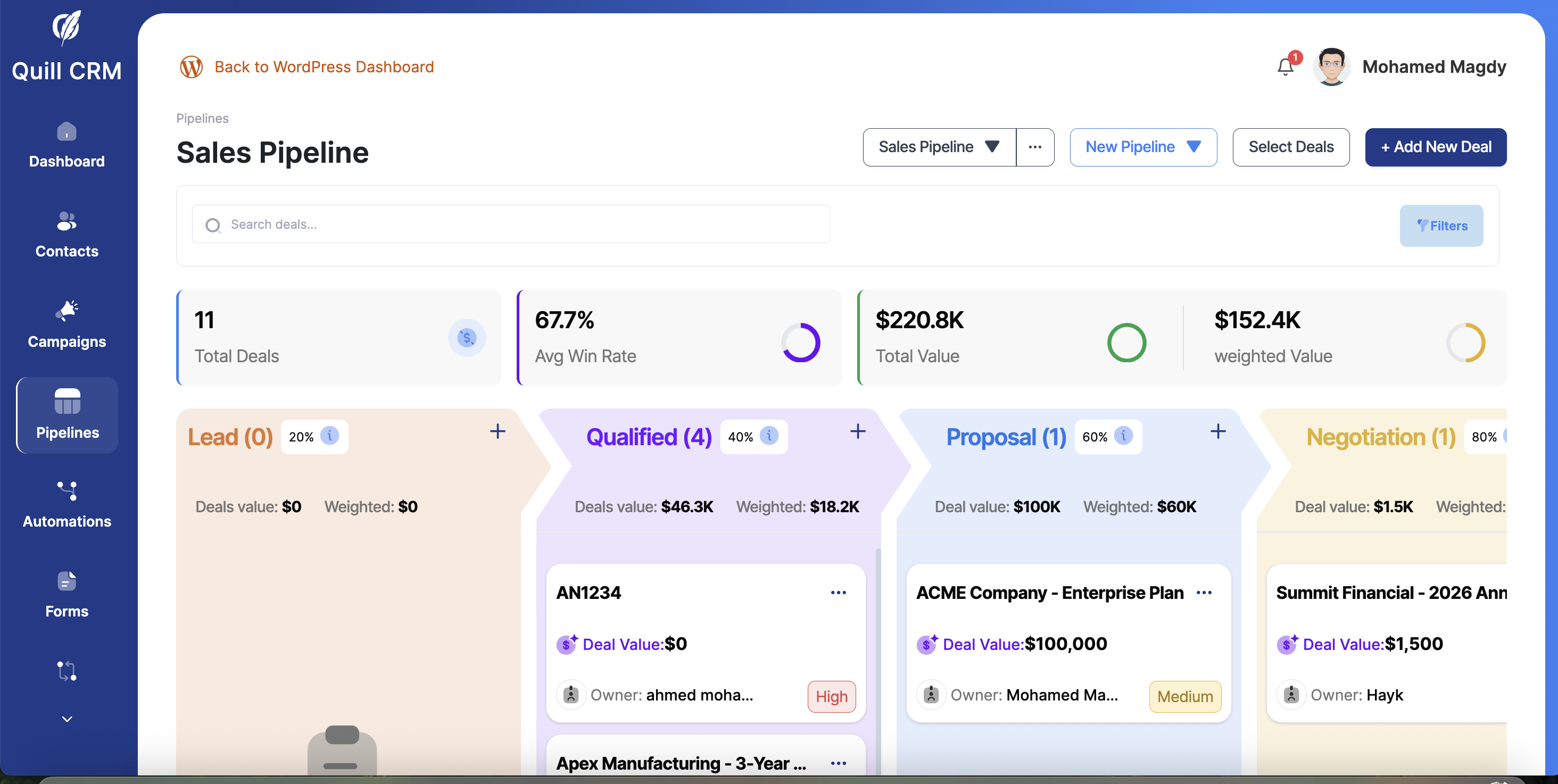Click the WordPress logo icon
The width and height of the screenshot is (1558, 784).
191,66
